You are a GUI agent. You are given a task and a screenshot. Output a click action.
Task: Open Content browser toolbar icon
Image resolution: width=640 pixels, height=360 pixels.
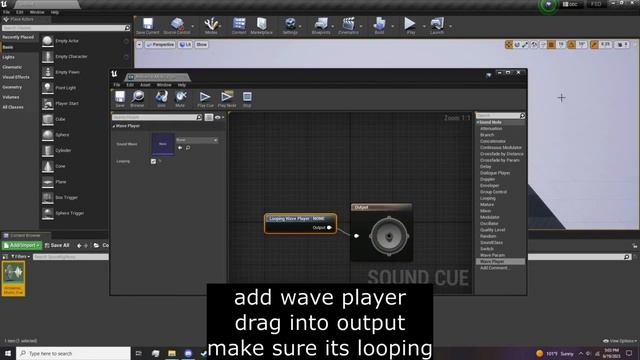click(x=239, y=26)
